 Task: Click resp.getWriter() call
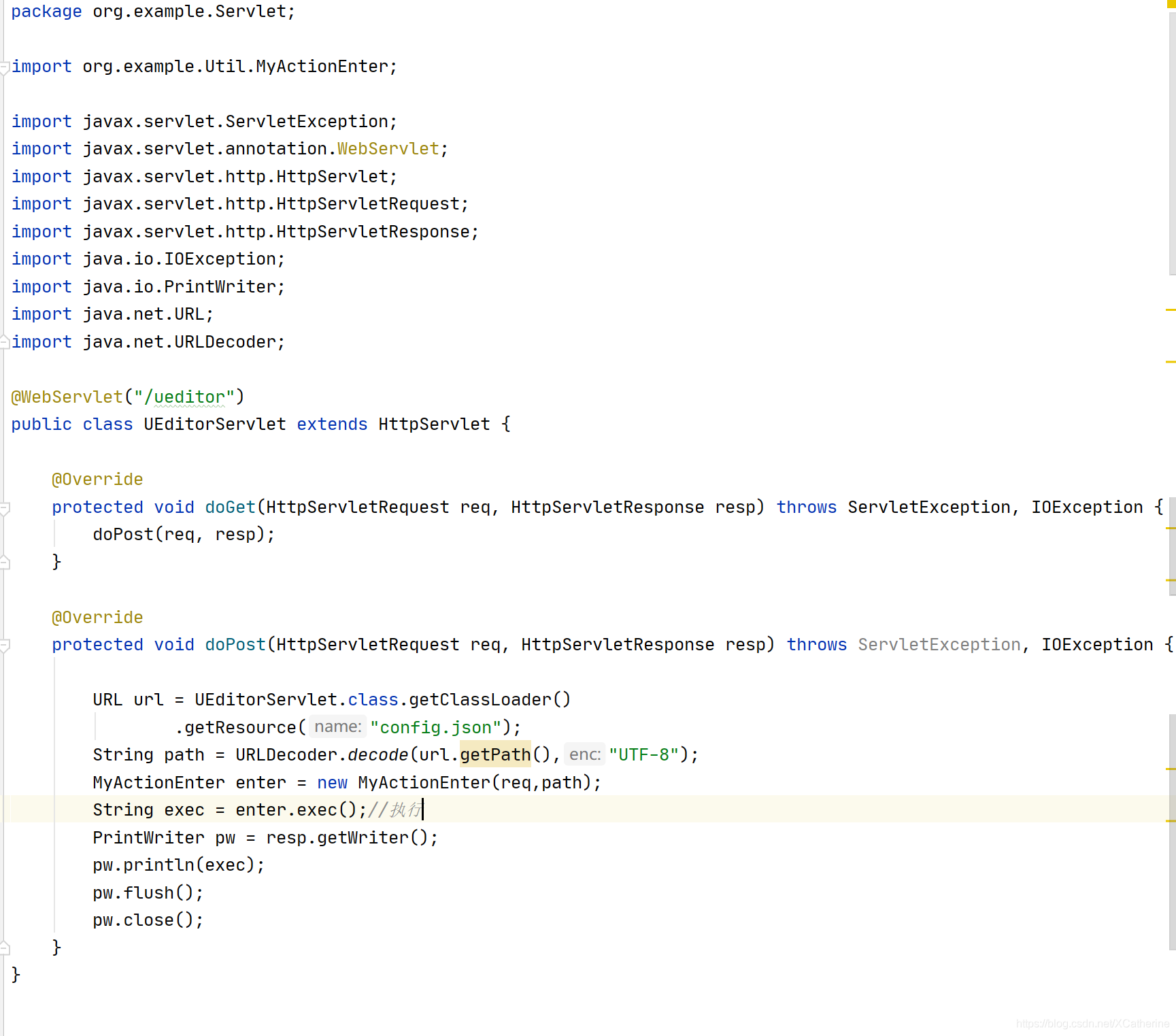click(x=348, y=838)
